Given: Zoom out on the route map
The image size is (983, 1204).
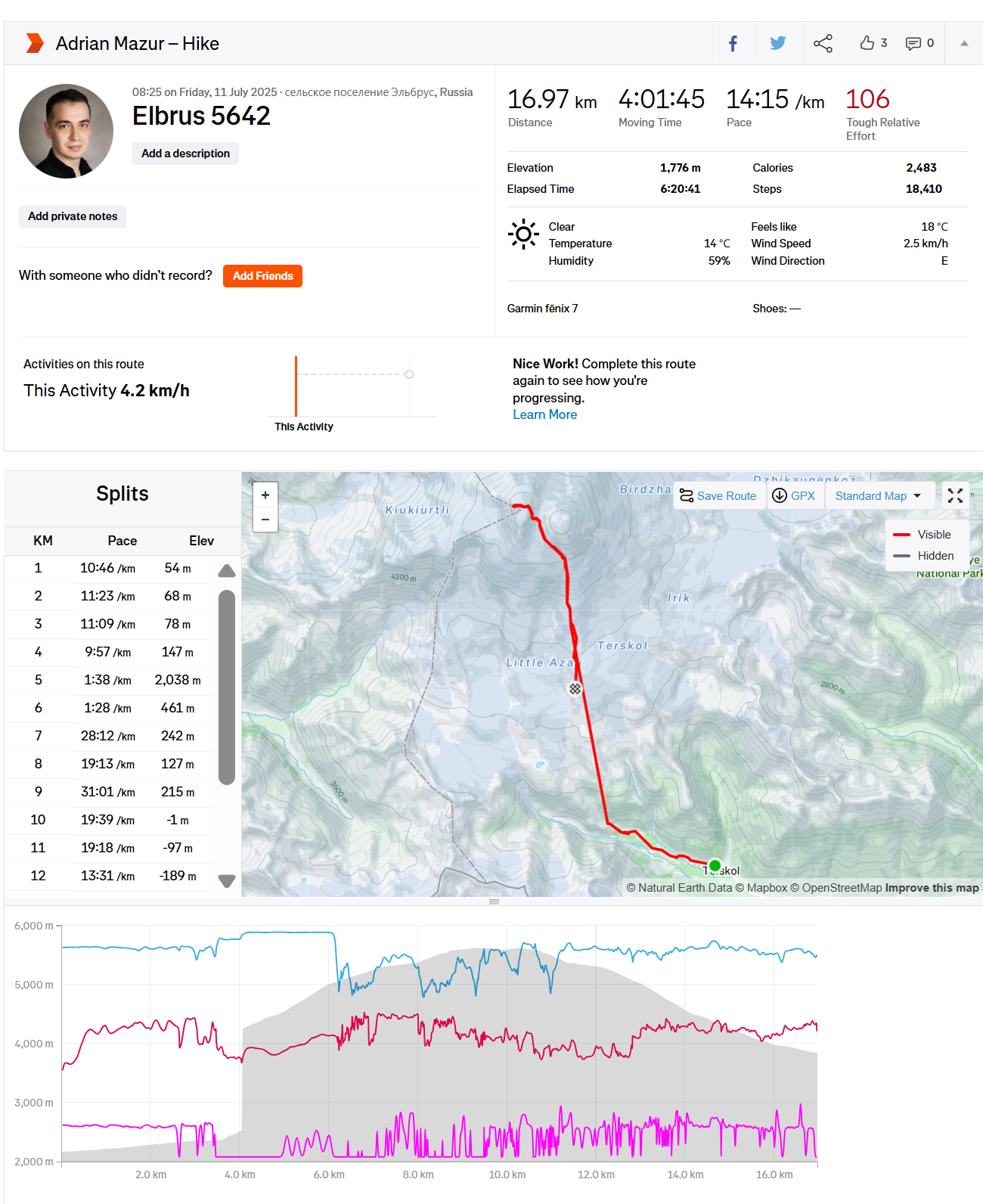Looking at the screenshot, I should (265, 520).
